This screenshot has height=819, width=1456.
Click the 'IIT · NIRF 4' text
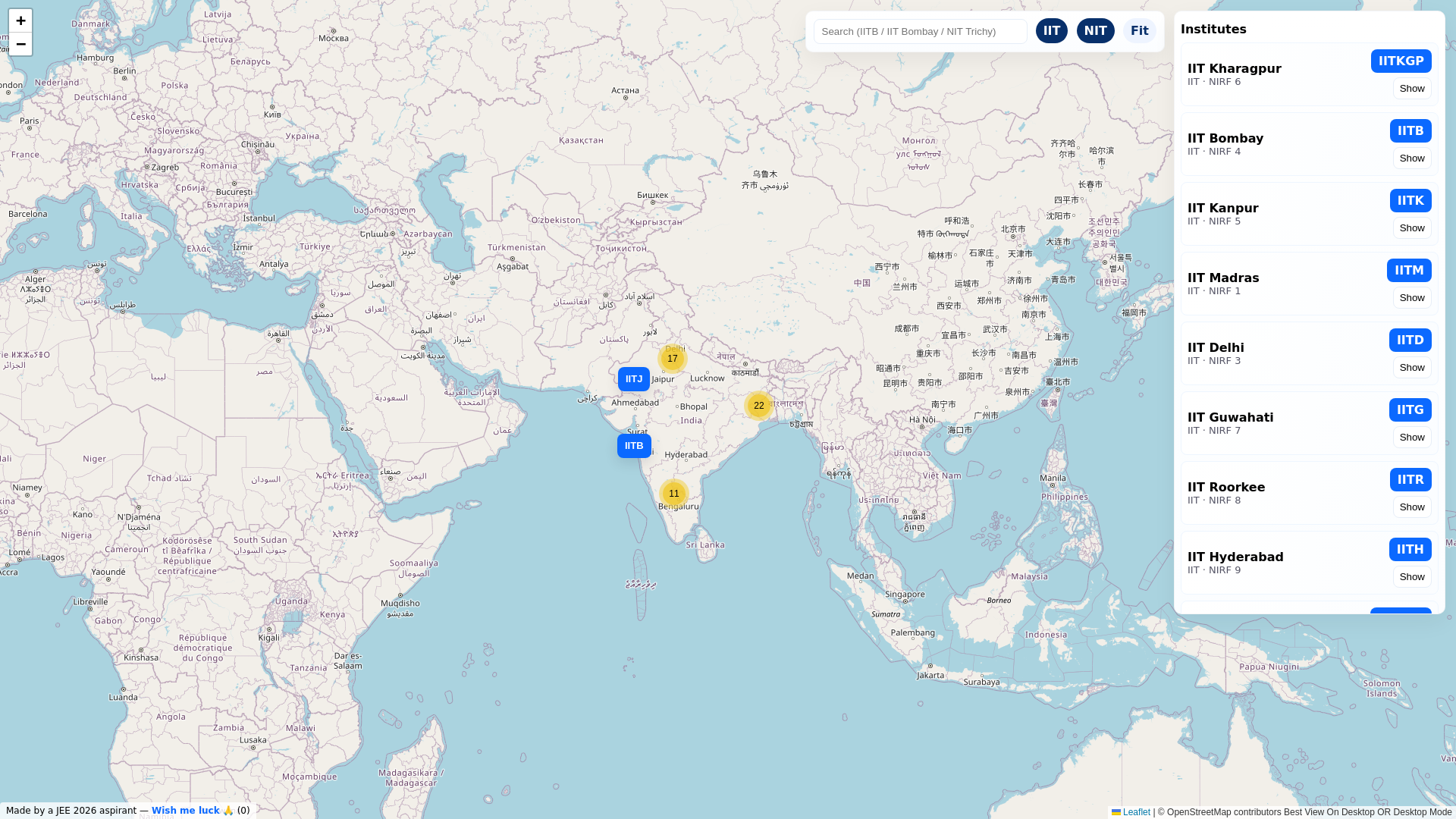tap(1214, 152)
